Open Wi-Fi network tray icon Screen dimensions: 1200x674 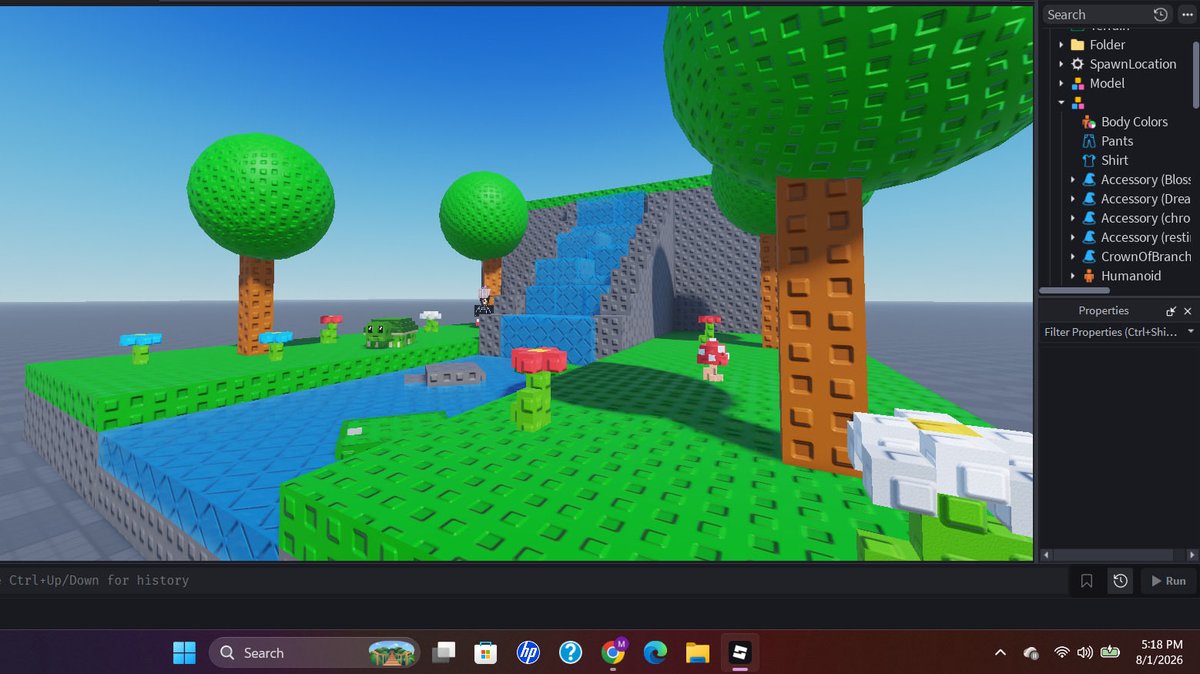(x=1061, y=653)
